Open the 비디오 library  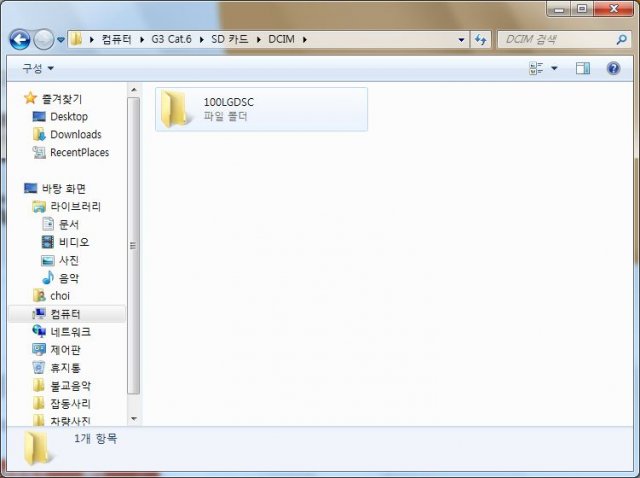[x=74, y=242]
